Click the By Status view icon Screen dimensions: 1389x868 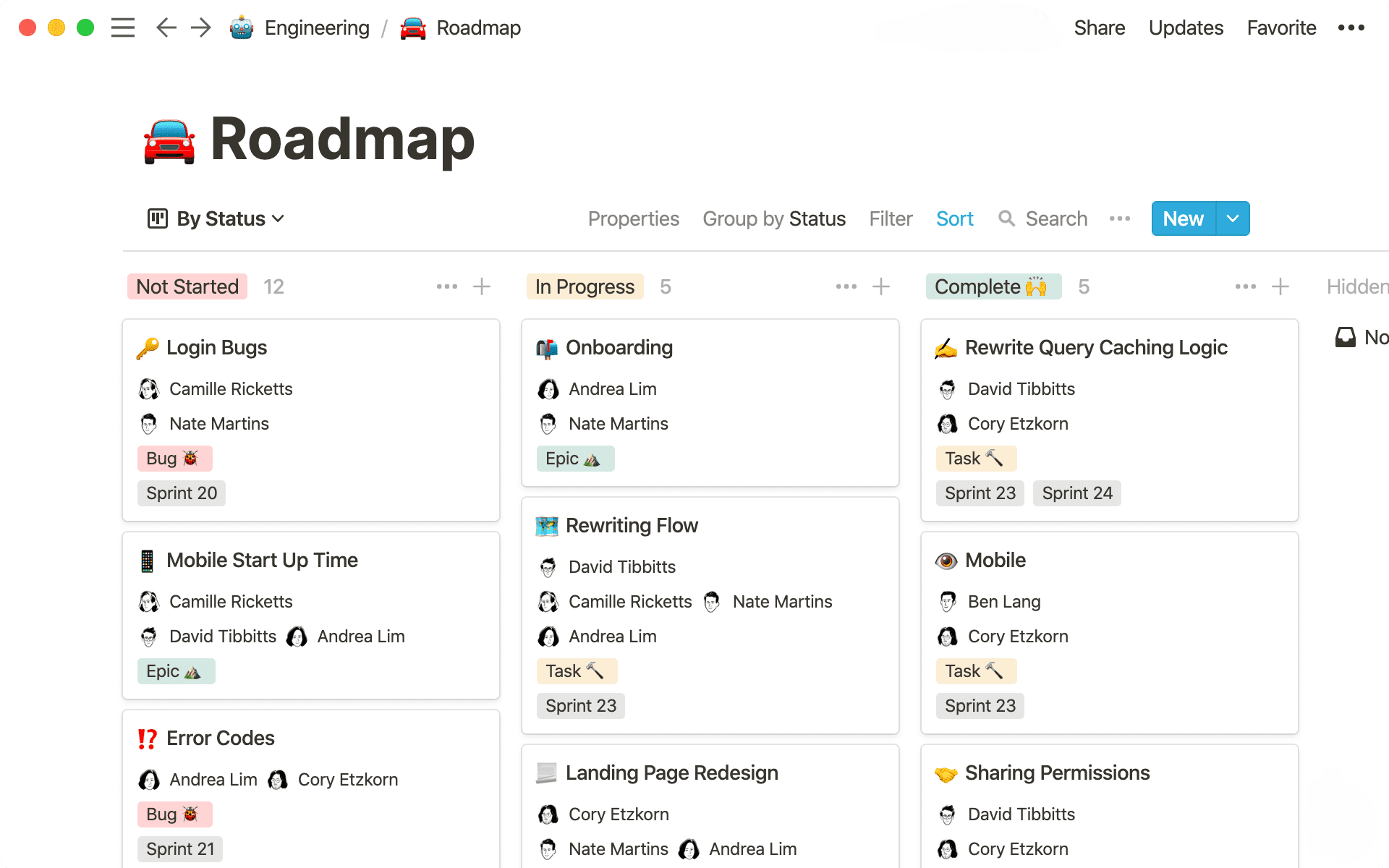click(157, 218)
